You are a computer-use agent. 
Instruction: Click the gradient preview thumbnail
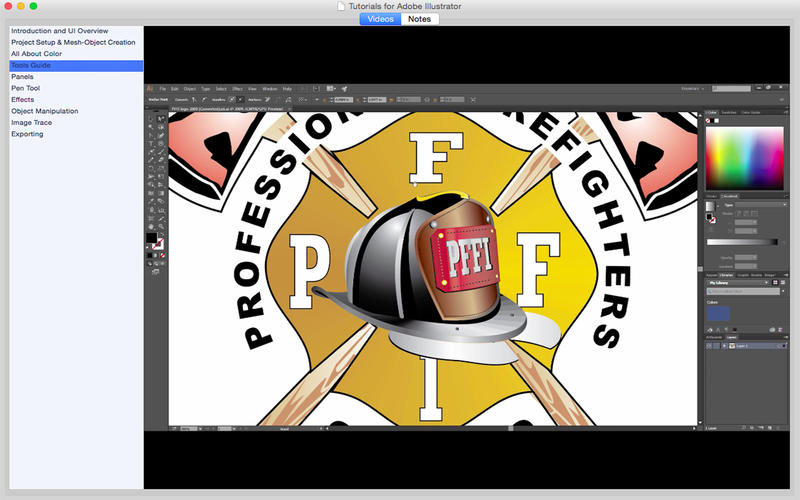(710, 207)
